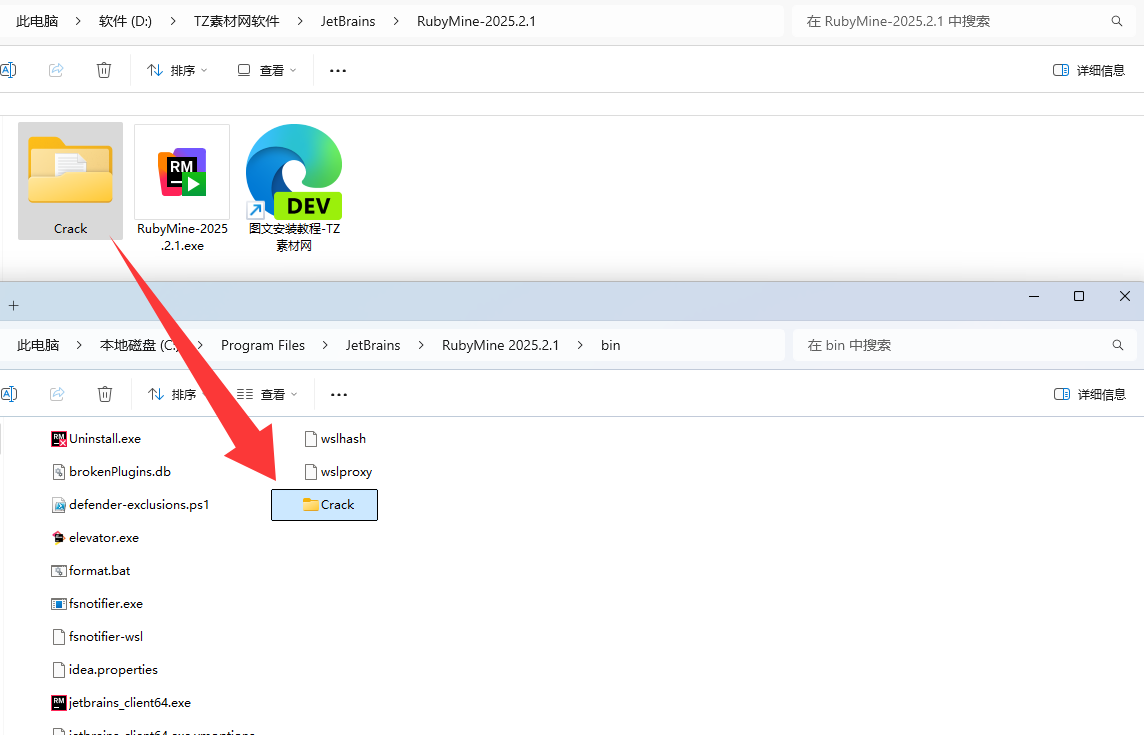Expand the chevron after 本地磁盘 (C:)
1144x735 pixels.
[200, 345]
